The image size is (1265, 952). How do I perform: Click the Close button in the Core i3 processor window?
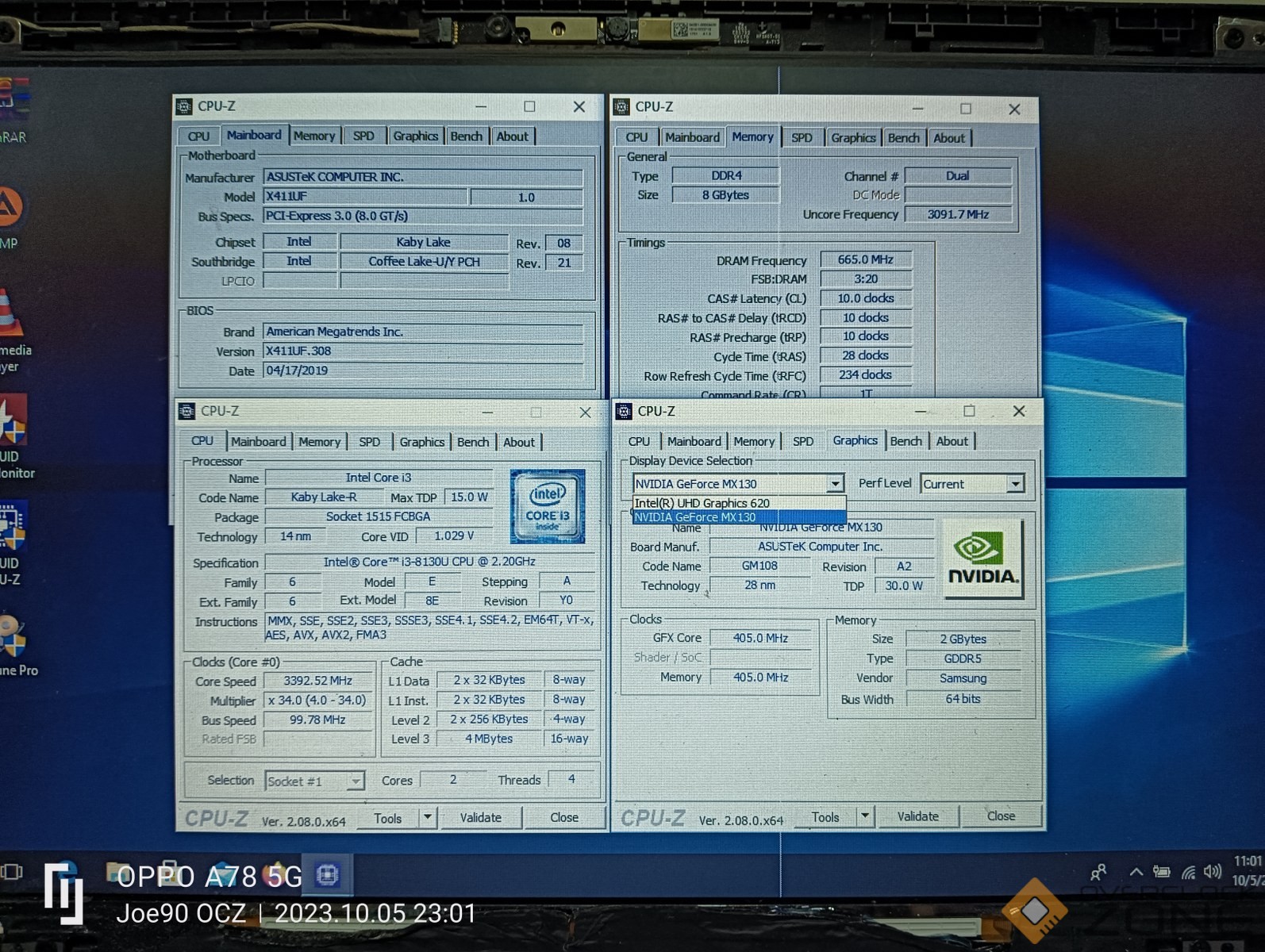pos(564,817)
